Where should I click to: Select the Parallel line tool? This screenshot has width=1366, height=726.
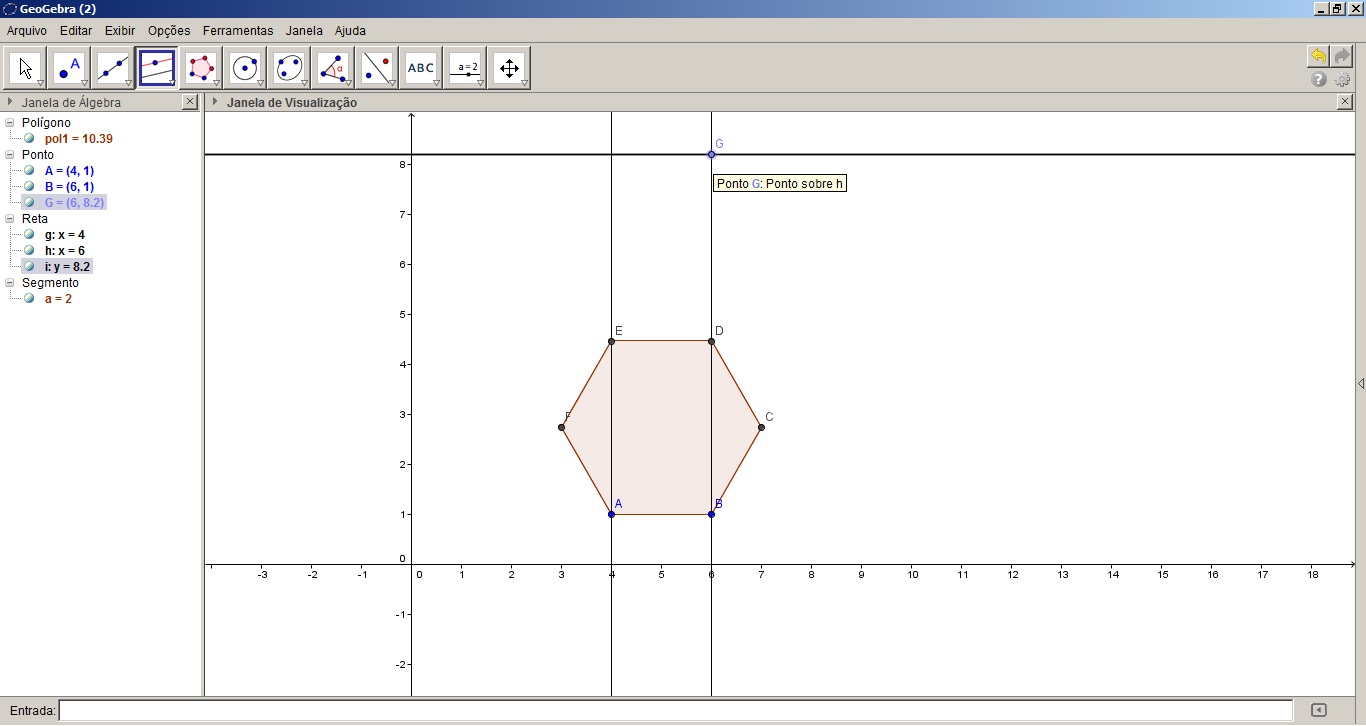157,68
